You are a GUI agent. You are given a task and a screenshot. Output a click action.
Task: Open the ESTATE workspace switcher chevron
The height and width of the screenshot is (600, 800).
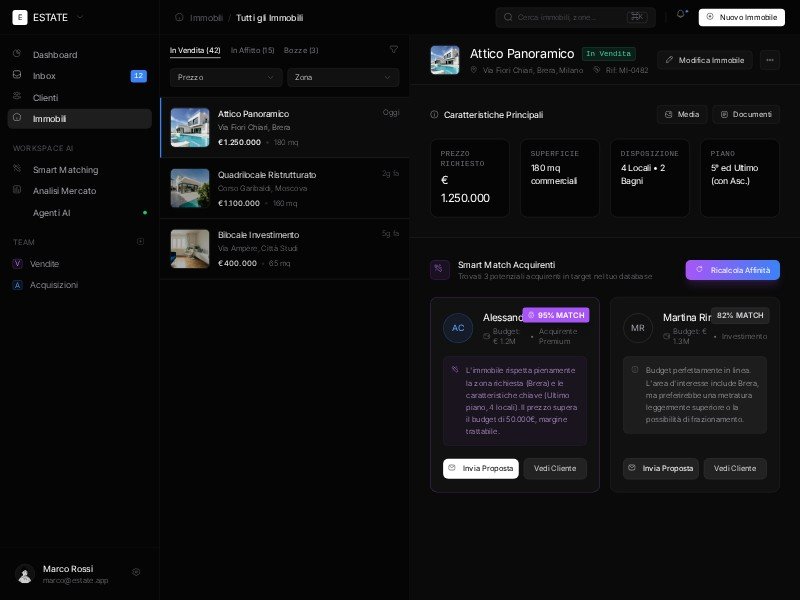tap(80, 17)
